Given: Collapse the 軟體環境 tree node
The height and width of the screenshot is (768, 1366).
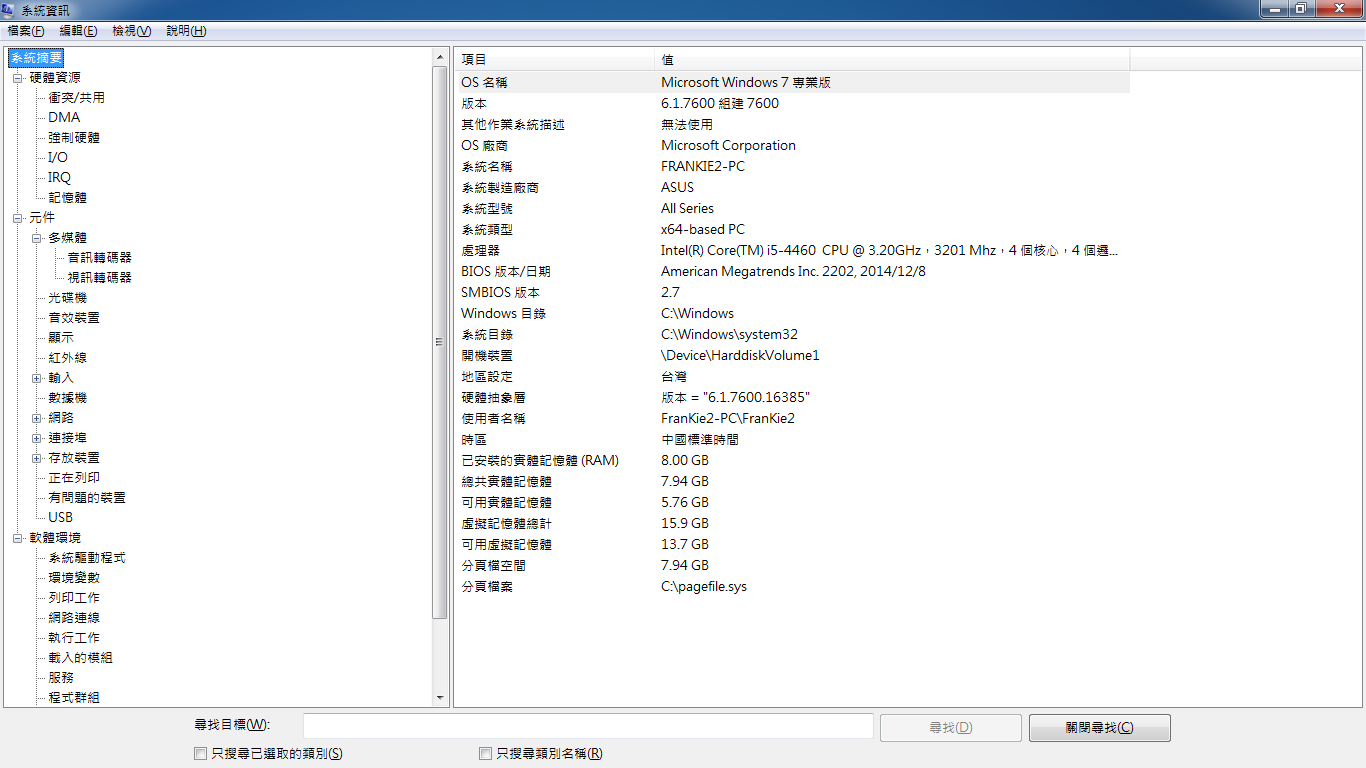Looking at the screenshot, I should [18, 538].
